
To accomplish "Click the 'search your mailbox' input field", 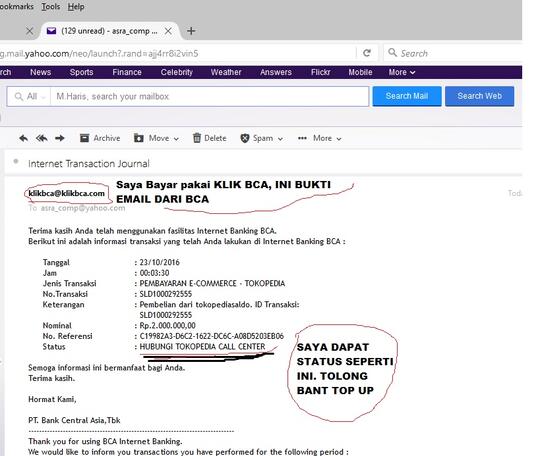I will point(209,96).
